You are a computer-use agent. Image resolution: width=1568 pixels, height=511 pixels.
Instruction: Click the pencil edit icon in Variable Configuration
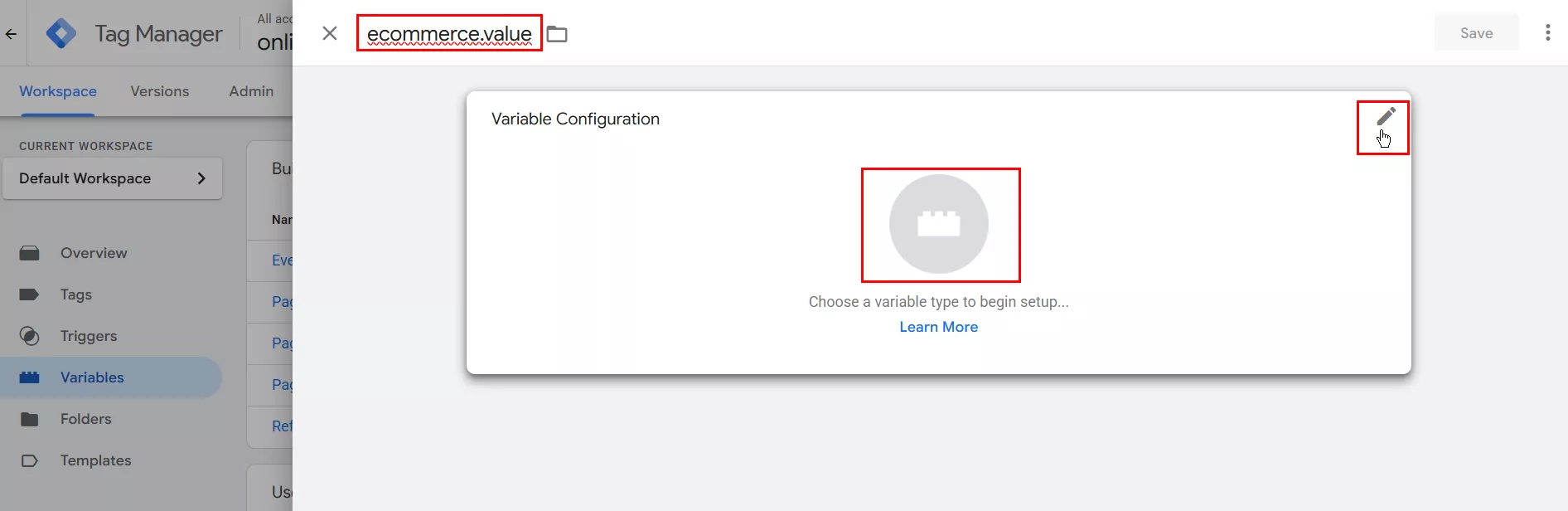[1386, 117]
